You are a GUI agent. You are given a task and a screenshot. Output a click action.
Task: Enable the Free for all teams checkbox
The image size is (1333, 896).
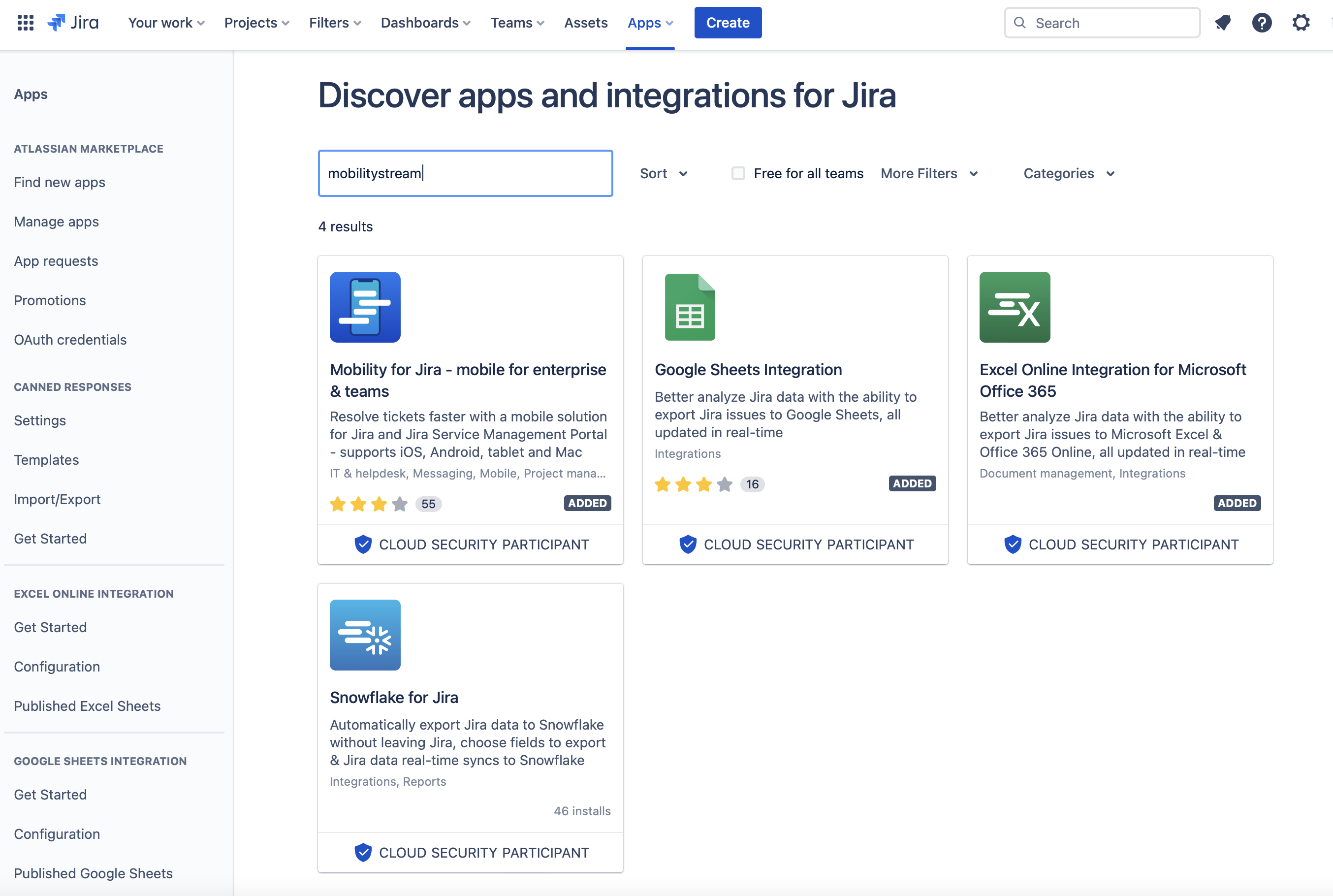coord(738,173)
